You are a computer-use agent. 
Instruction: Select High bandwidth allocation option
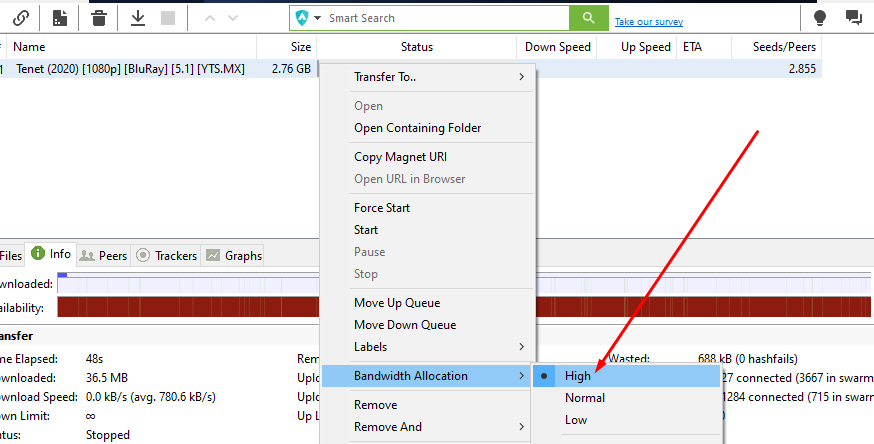(x=578, y=376)
